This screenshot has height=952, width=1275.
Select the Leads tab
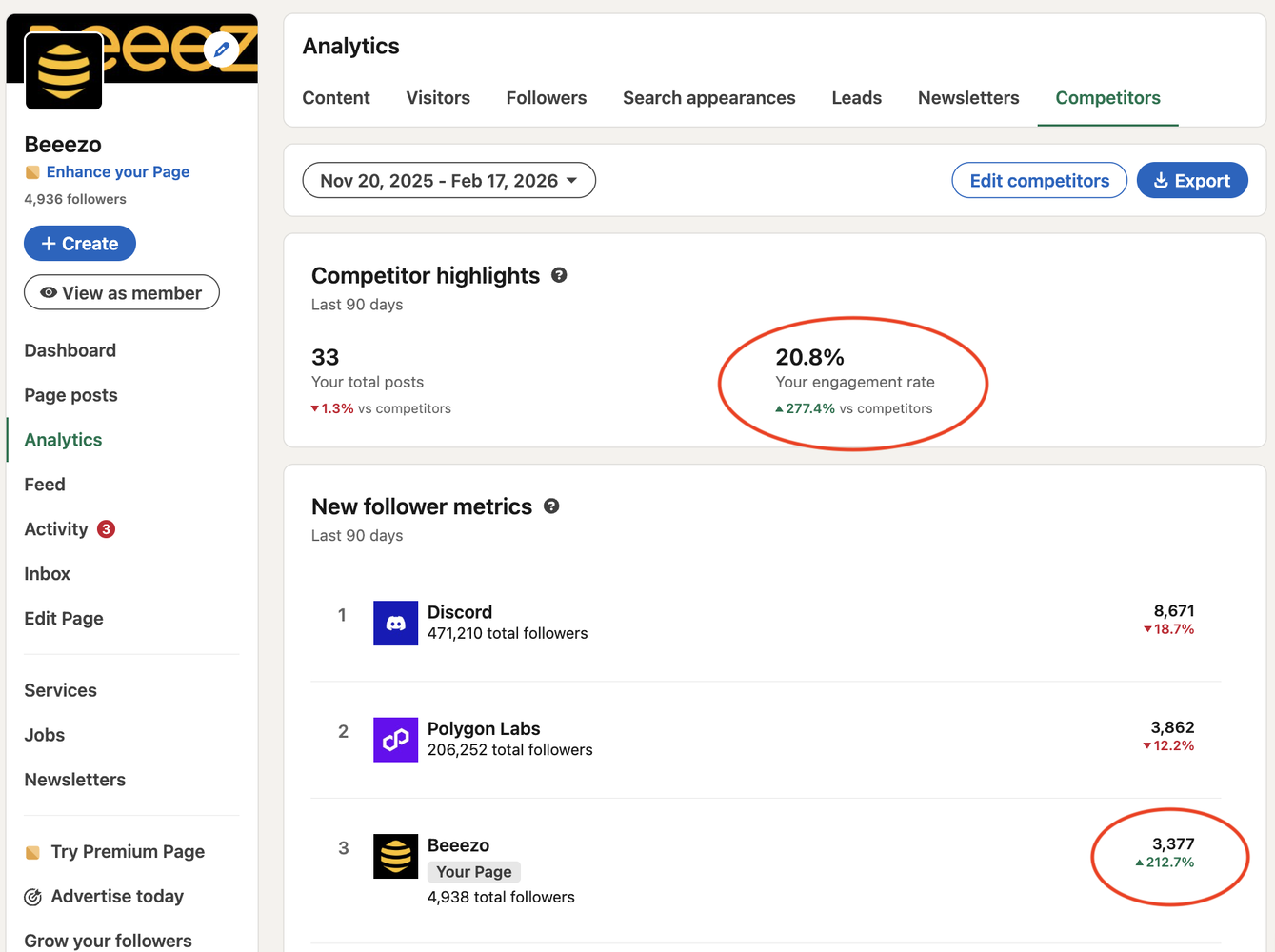click(857, 98)
